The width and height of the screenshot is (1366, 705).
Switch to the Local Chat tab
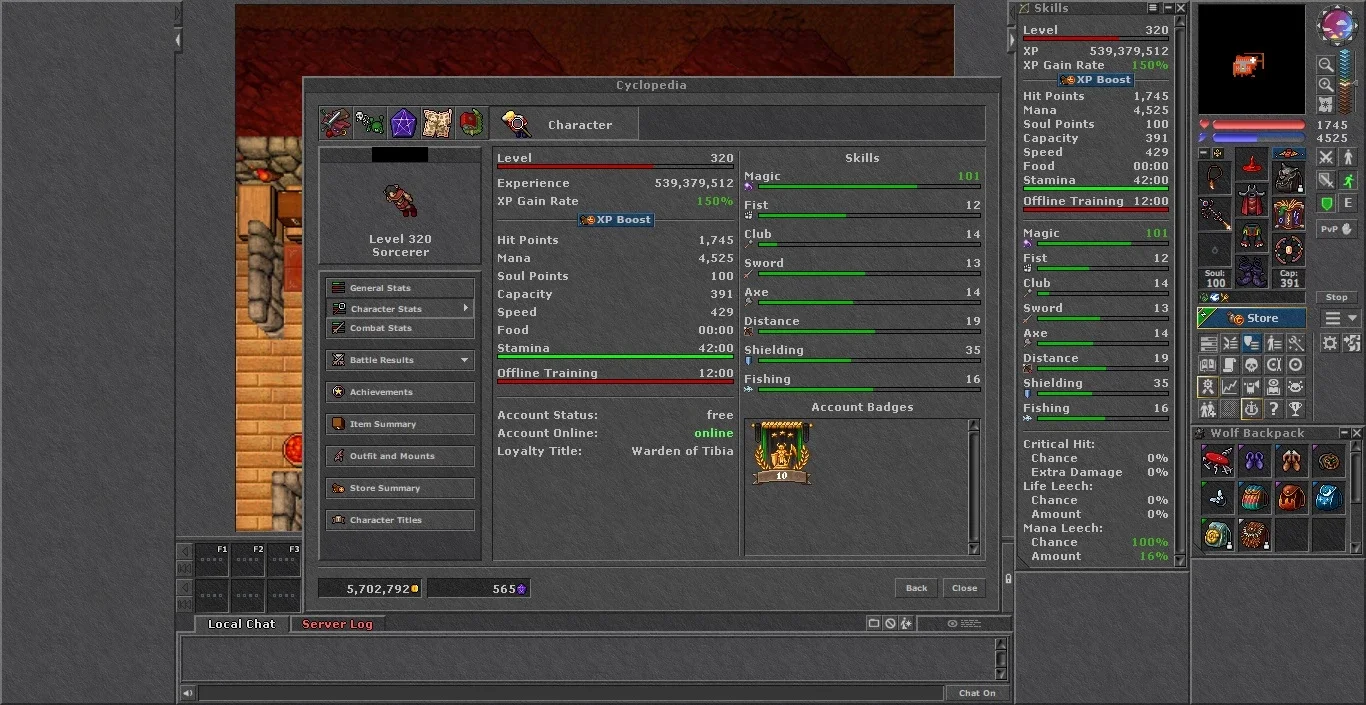(241, 624)
